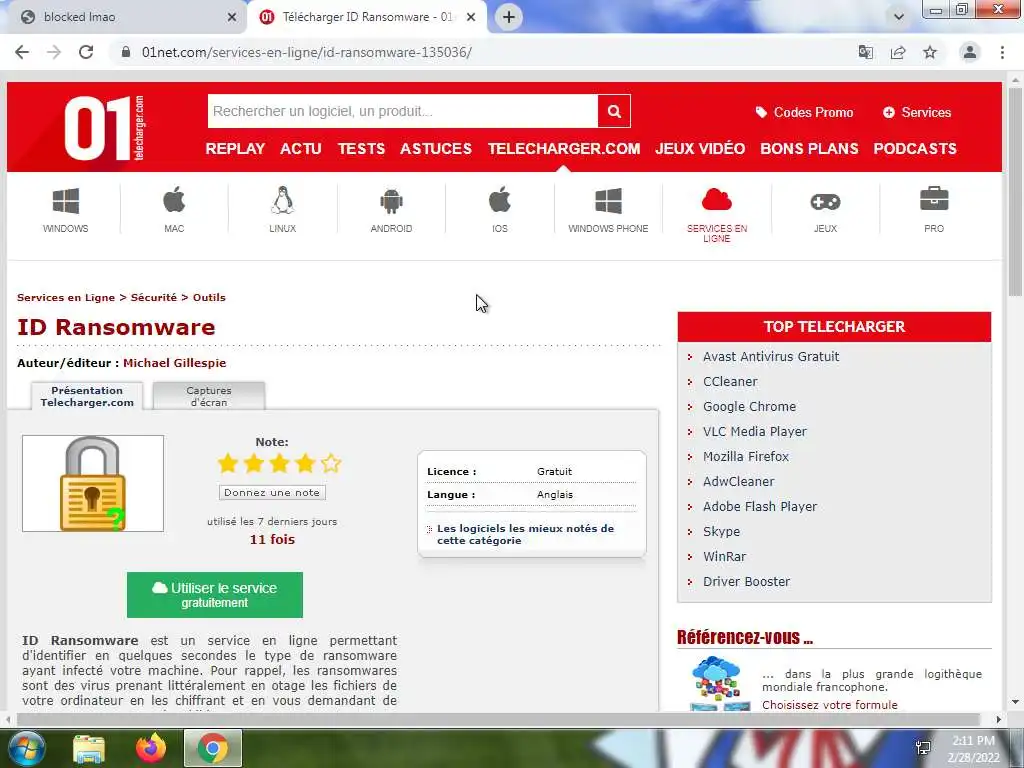
Task: Rate with the fifth empty star
Action: [x=331, y=463]
